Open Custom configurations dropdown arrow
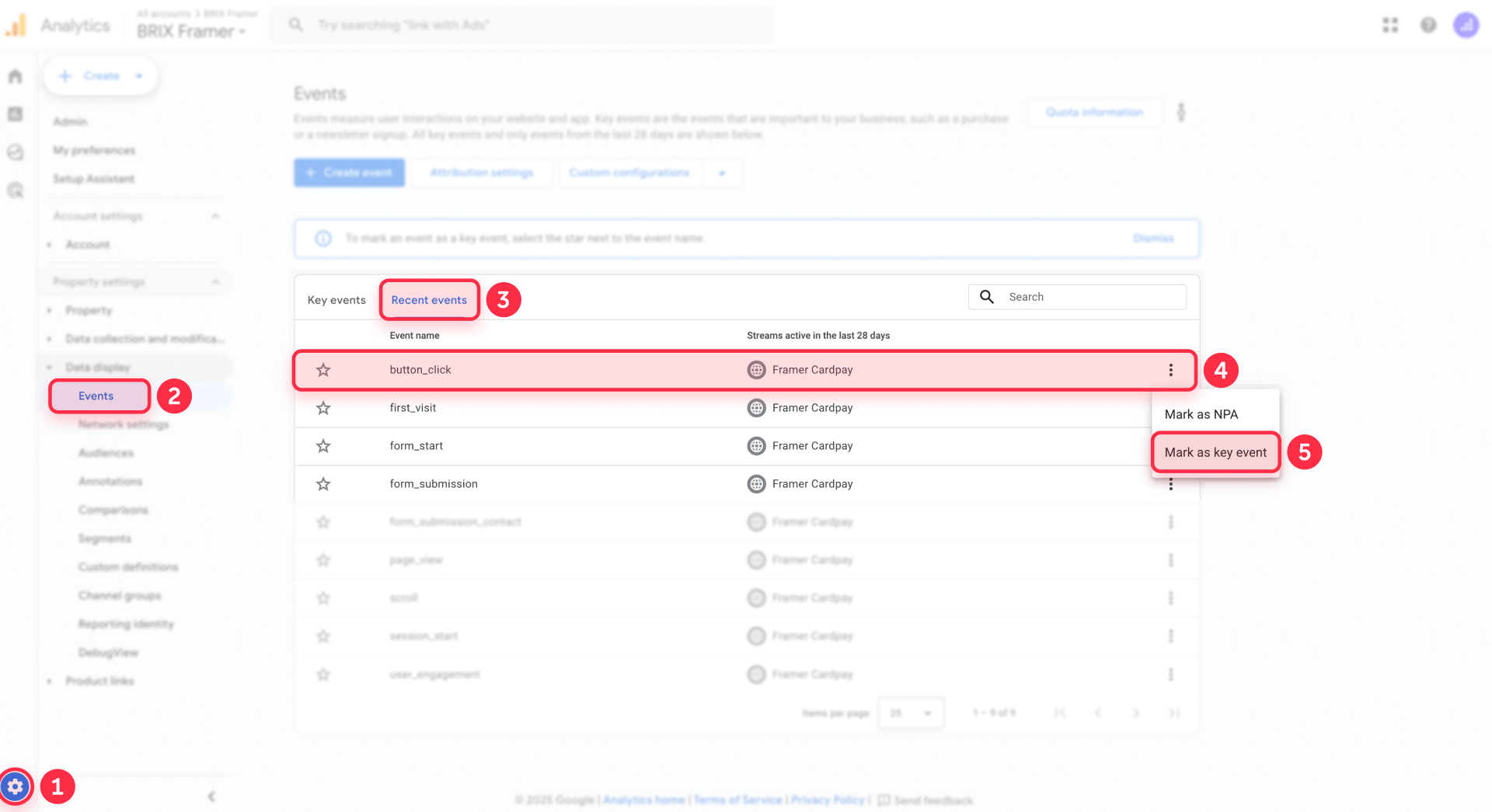 coord(722,173)
